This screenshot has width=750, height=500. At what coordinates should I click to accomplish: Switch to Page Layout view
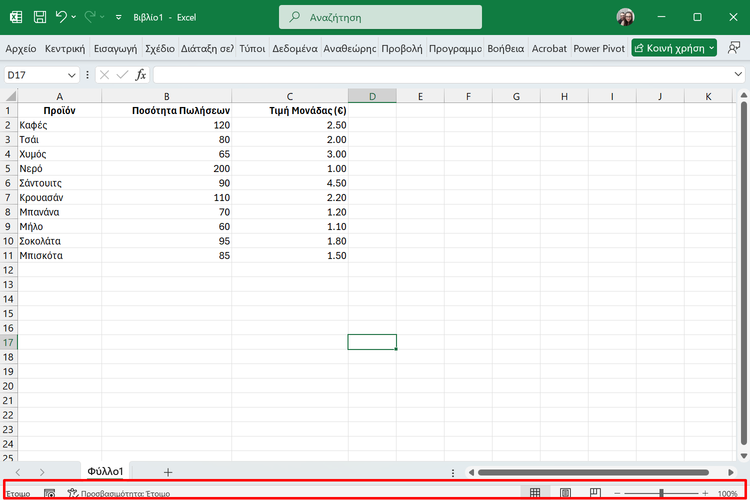(565, 493)
